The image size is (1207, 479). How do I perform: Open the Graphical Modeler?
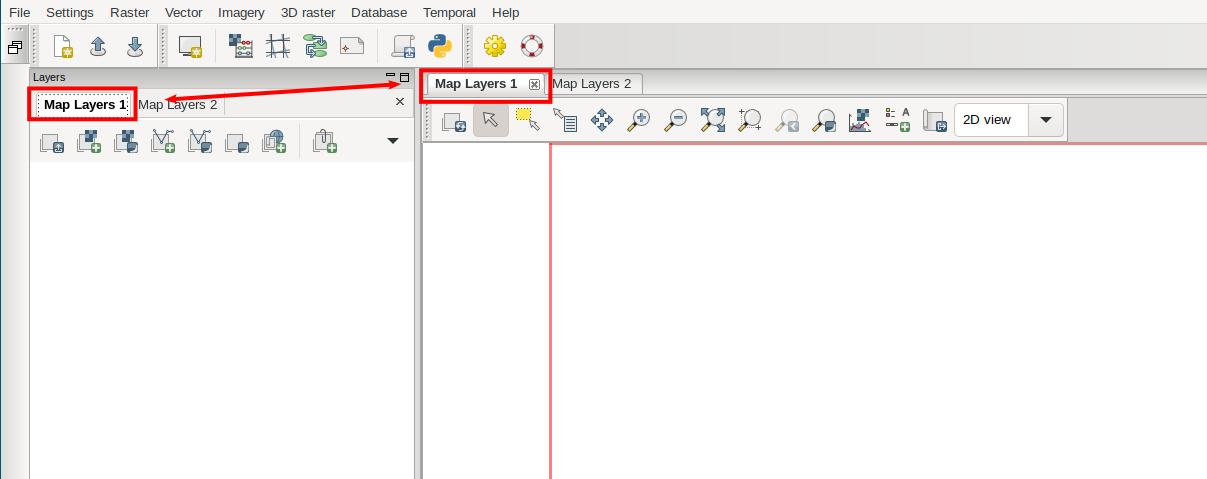tap(315, 46)
